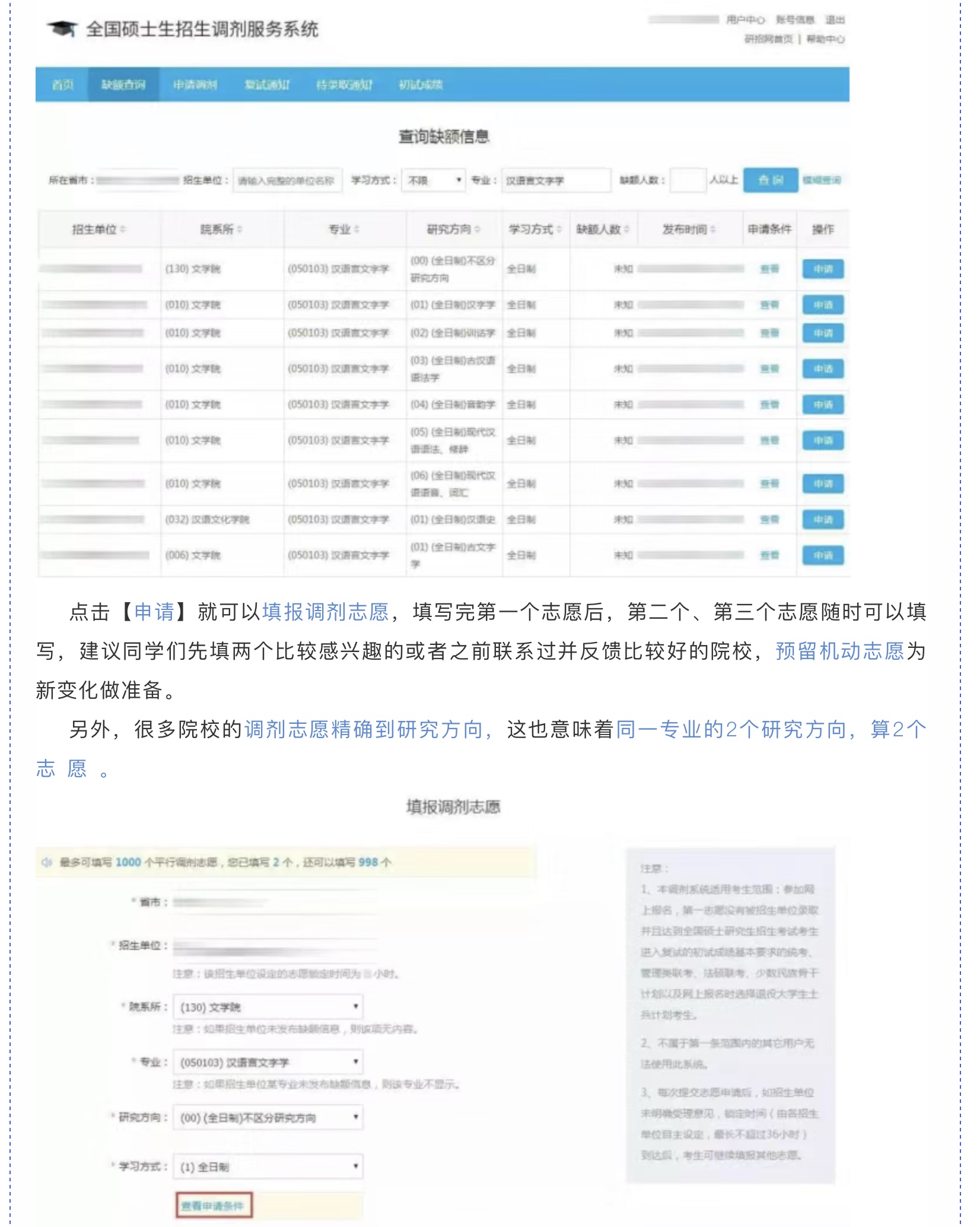The height and width of the screenshot is (1227, 980).
Task: Switch to the 申请调剂 tab
Action: point(195,85)
